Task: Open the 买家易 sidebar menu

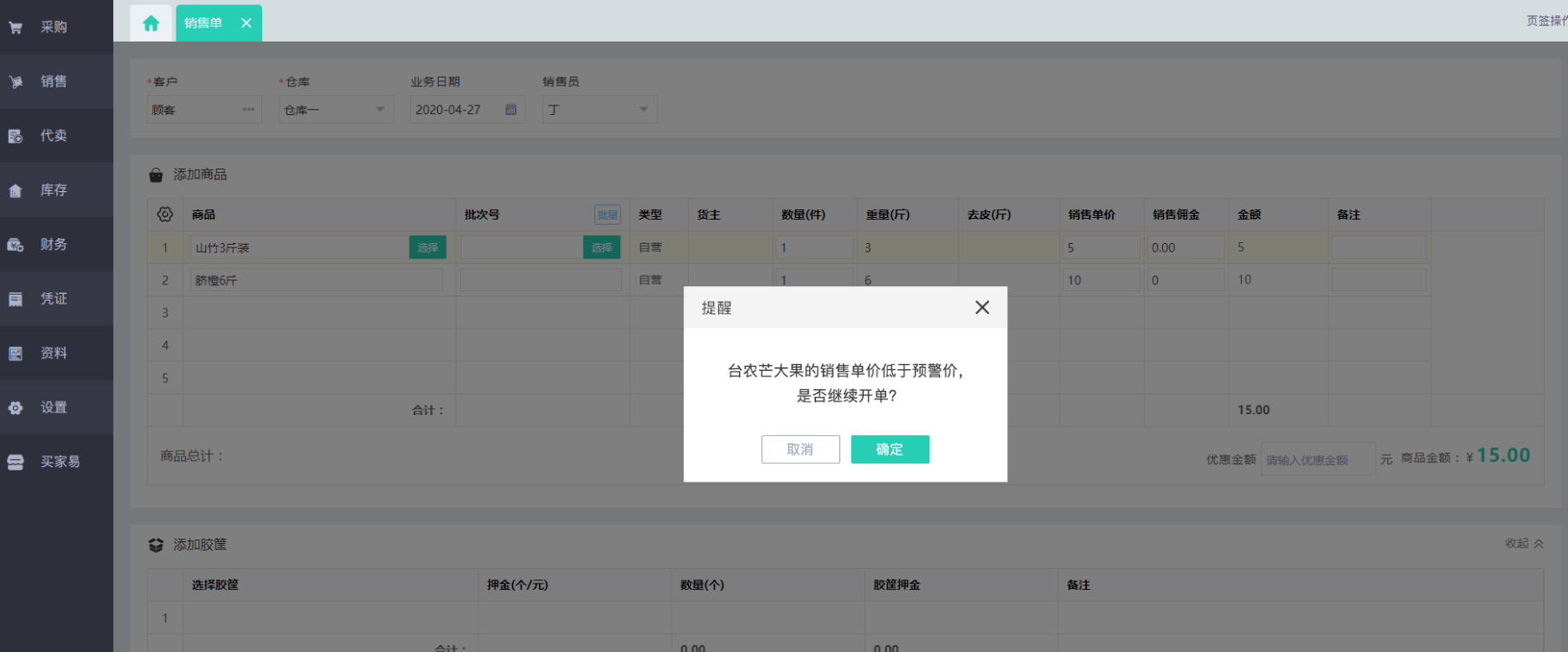Action: [59, 462]
